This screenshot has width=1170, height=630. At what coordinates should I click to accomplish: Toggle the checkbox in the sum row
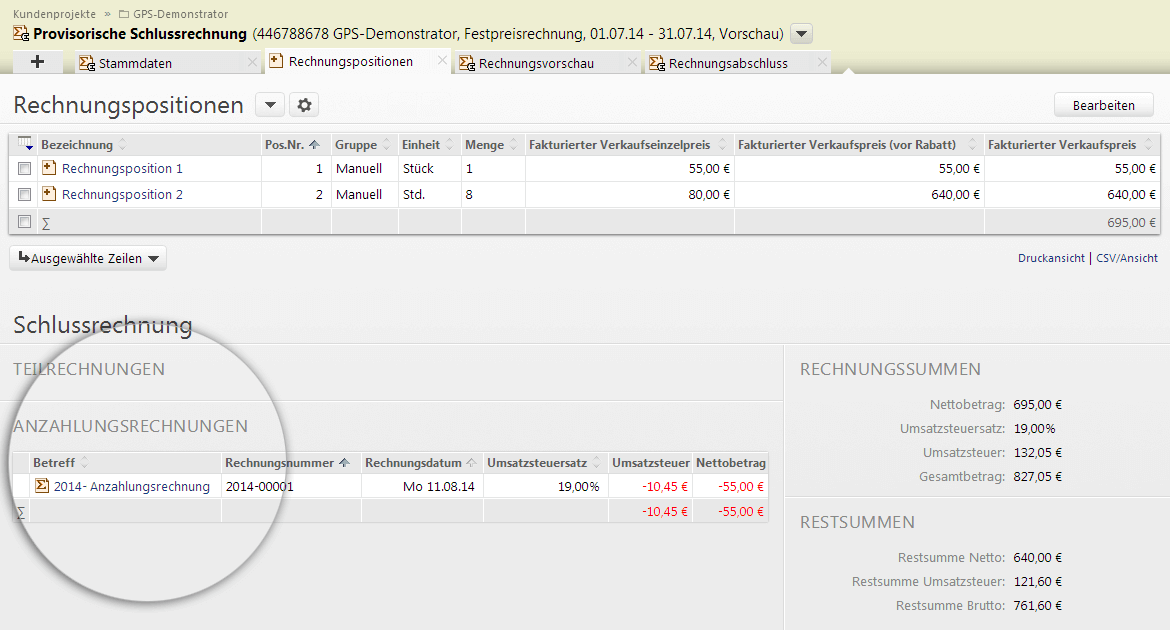(25, 221)
